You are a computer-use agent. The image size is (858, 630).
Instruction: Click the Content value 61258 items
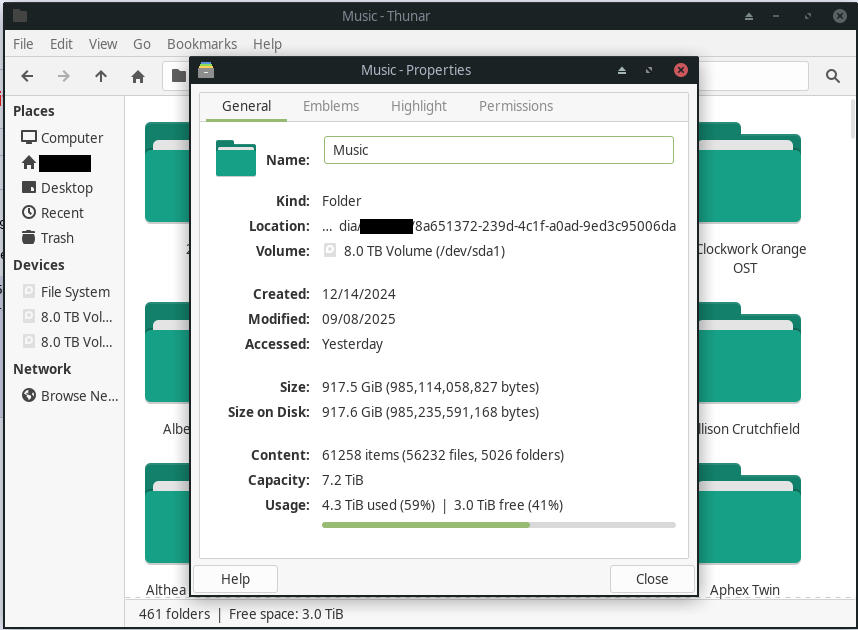click(443, 455)
